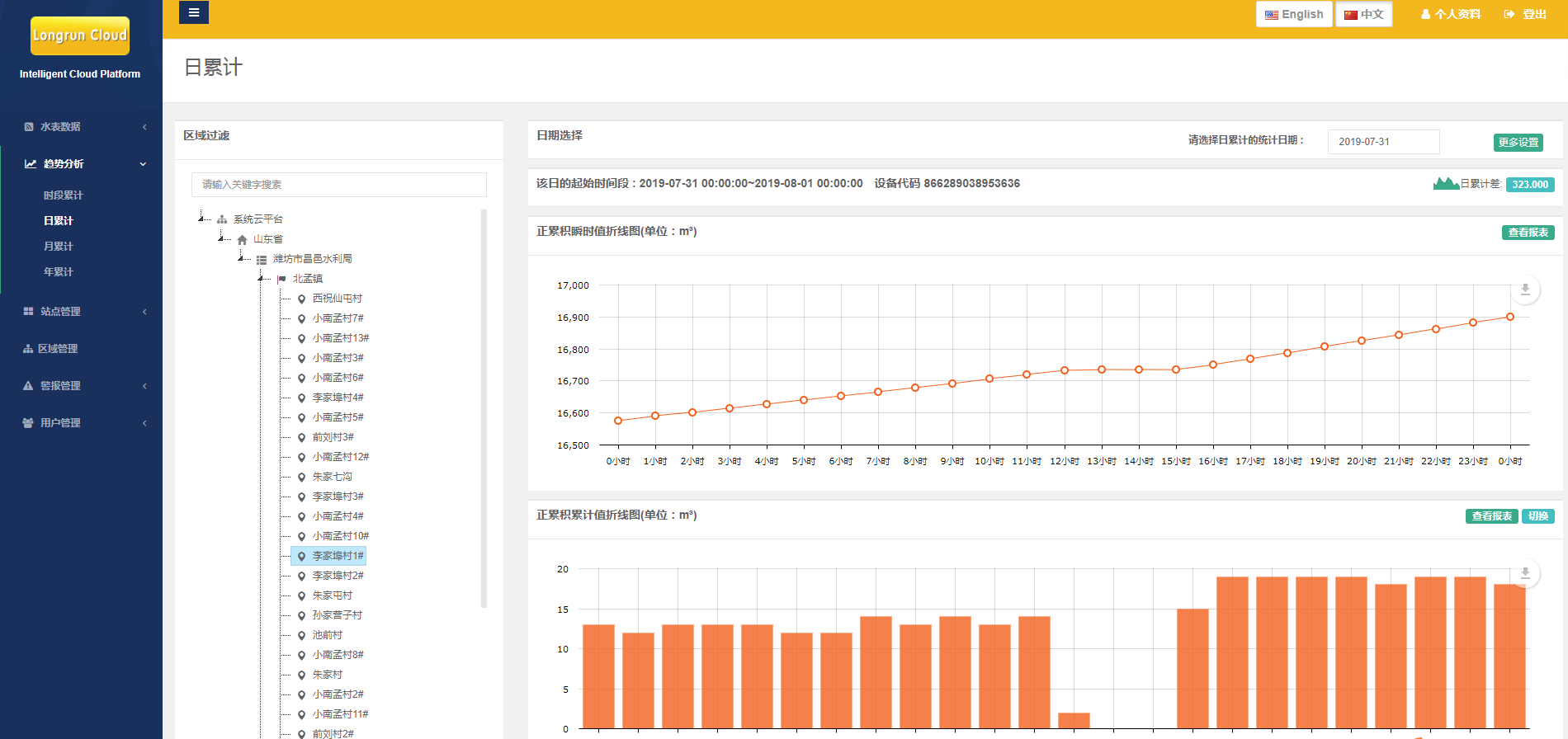Click the Longrun Cloud logo
This screenshot has width=1568, height=739.
tap(80, 35)
